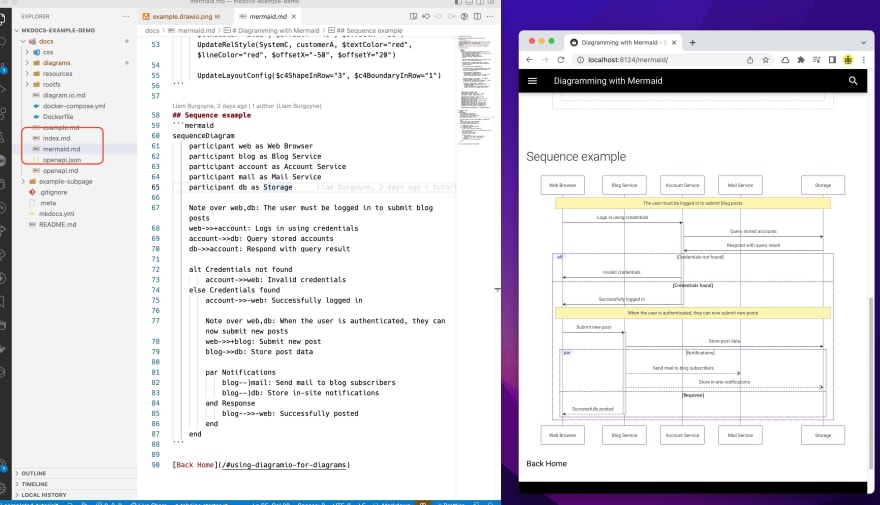Viewport: 880px width, 505px height.
Task: Open the Explorer activity bar icon
Action: click(x=3, y=19)
